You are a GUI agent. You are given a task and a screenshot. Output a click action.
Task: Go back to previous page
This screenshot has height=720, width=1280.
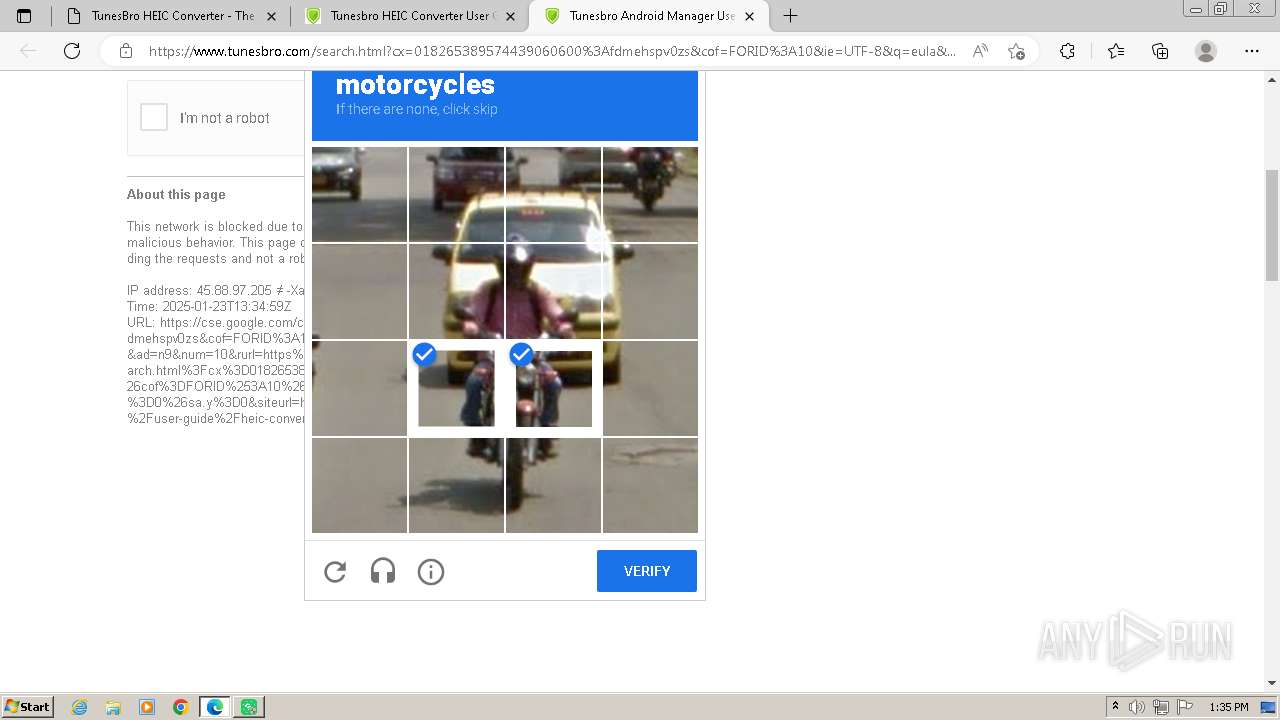(x=28, y=51)
